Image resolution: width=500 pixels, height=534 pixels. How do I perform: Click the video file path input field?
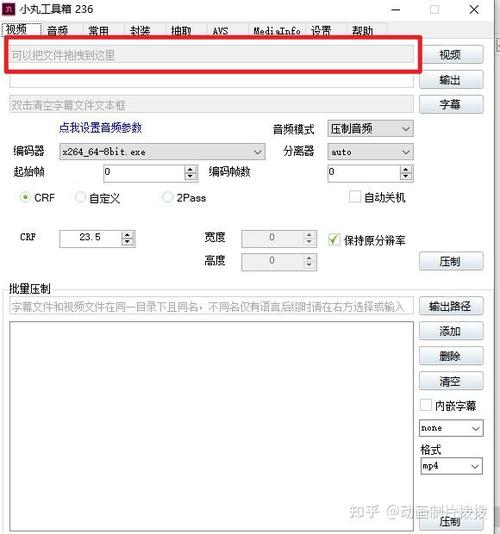[x=211, y=55]
